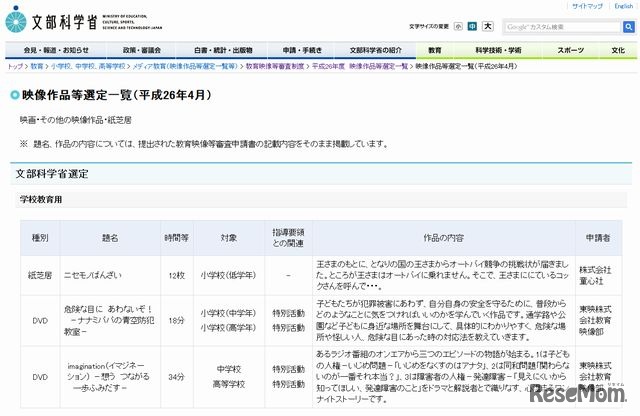Screen dimensions: 640x416
Task: Open 白書・統計・出版物 menu
Action: pos(223,50)
